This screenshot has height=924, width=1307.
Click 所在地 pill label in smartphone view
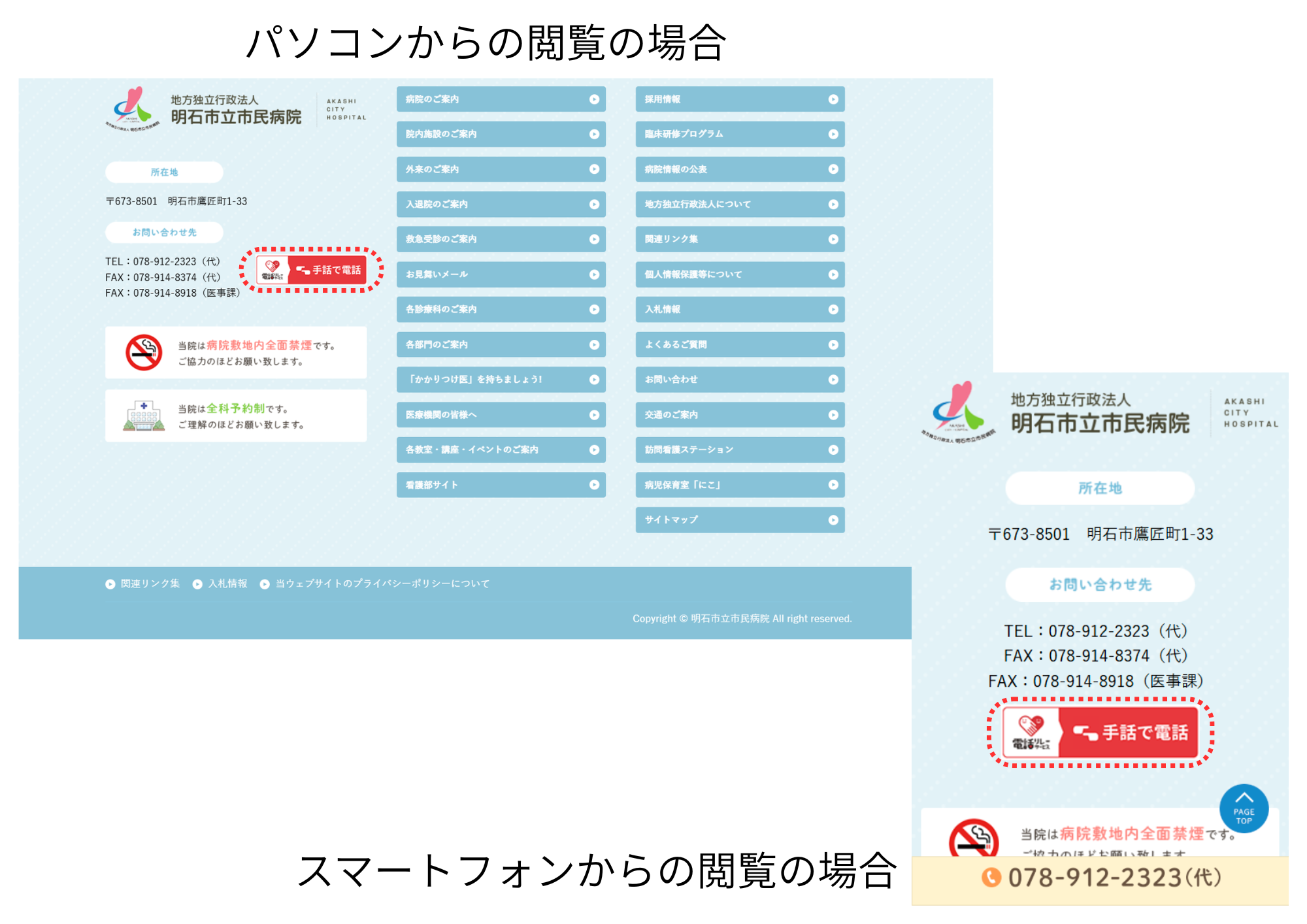1100,488
